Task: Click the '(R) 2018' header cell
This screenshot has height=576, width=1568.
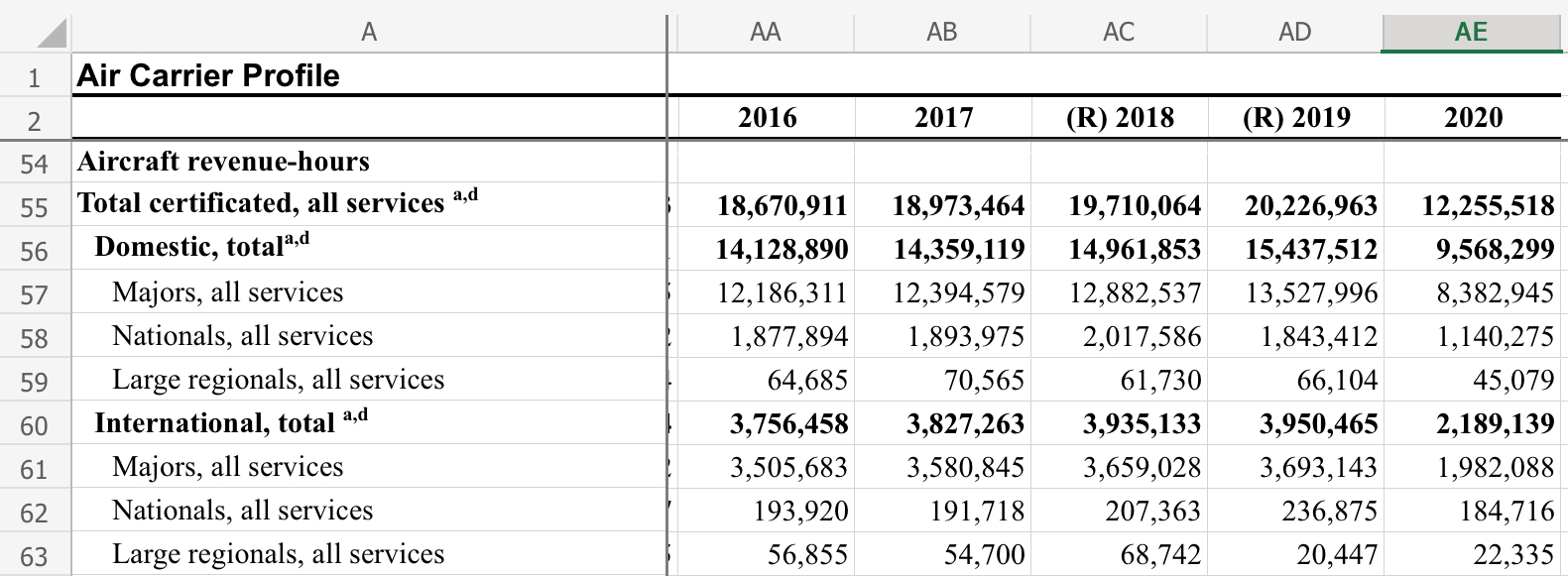Action: point(1119,118)
